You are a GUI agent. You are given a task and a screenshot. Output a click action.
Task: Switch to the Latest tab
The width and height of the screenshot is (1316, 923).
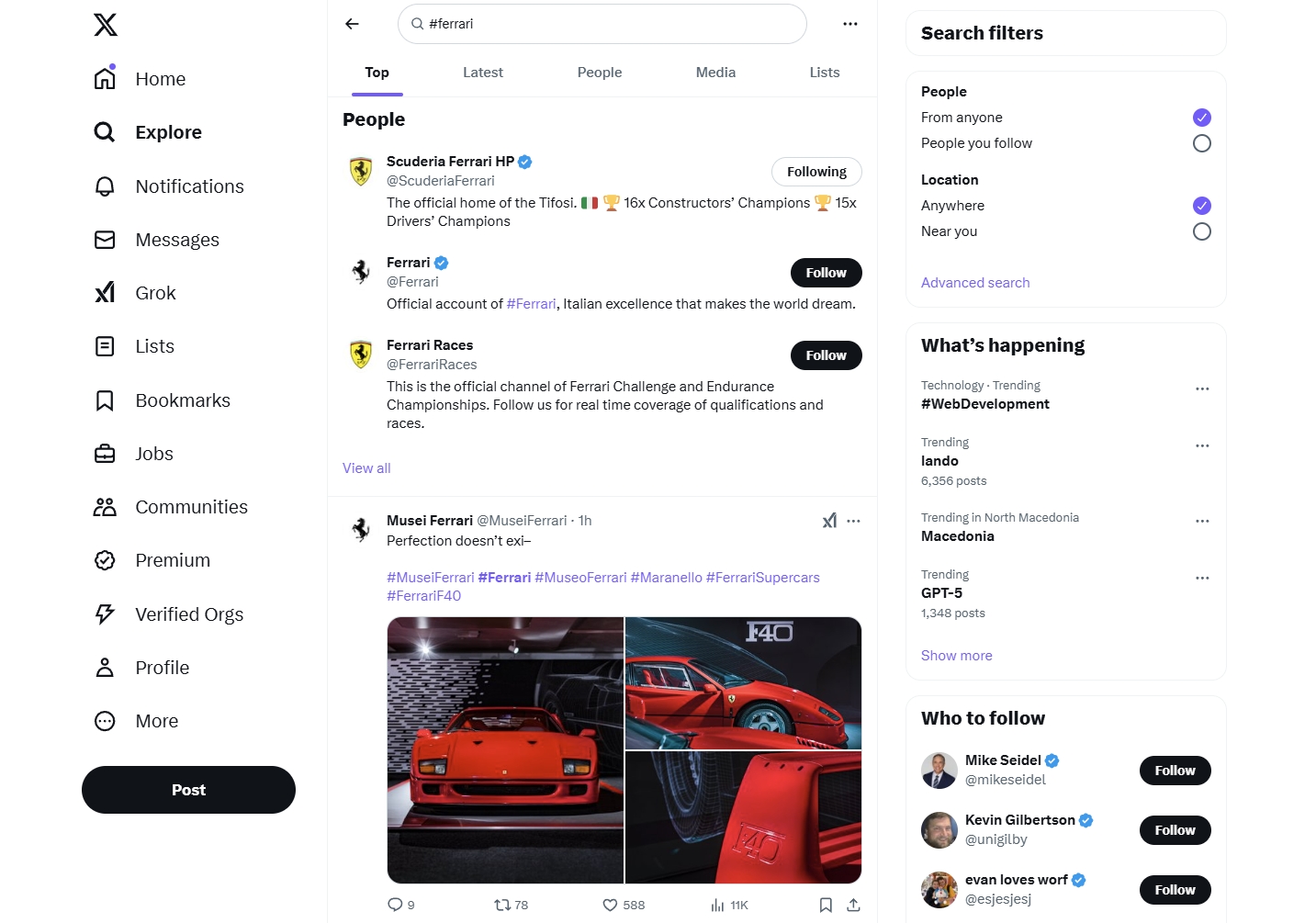pyautogui.click(x=483, y=72)
